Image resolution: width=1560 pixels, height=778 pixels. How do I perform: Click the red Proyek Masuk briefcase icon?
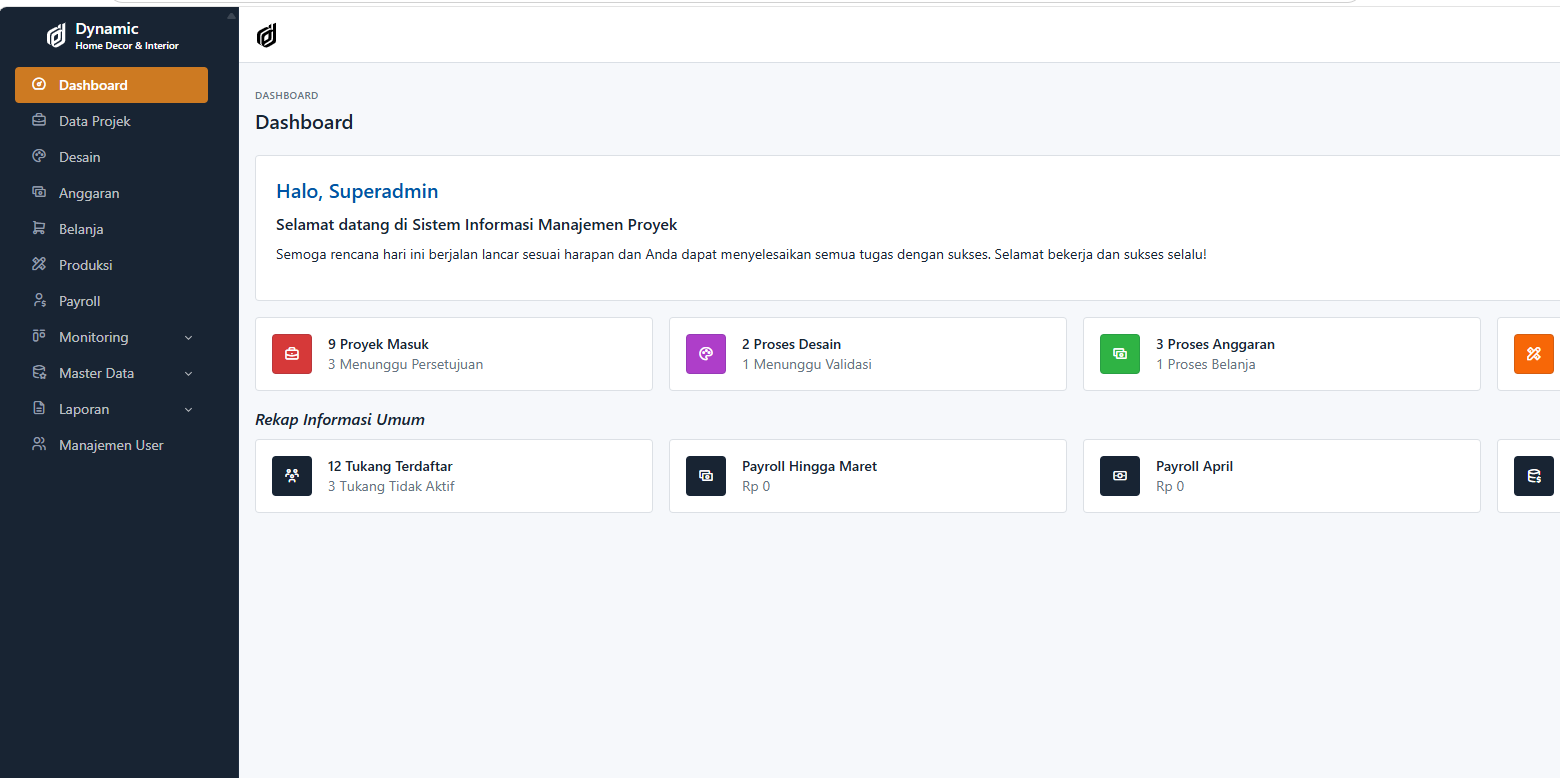(292, 354)
